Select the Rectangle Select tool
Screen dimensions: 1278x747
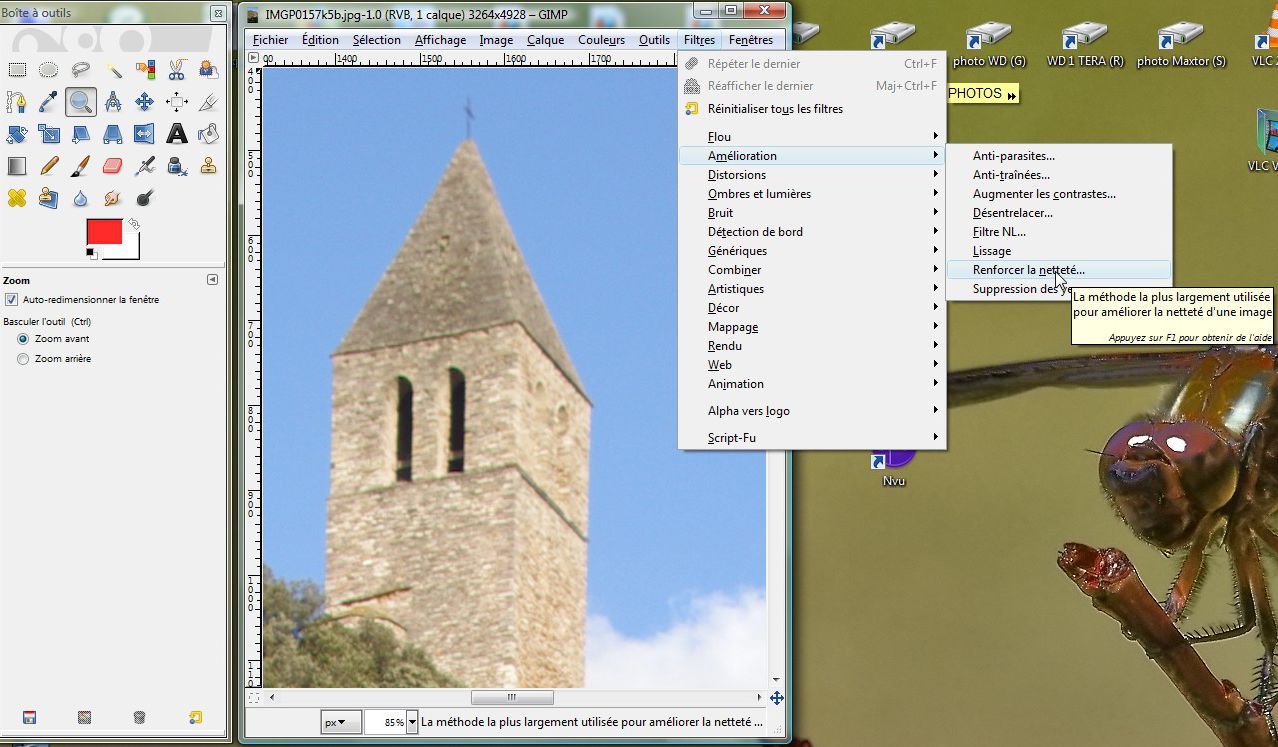coord(17,69)
